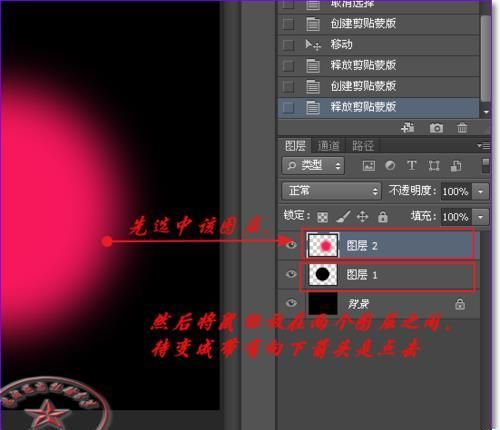
Task: Click the 不透明度 100% value field
Action: point(456,191)
